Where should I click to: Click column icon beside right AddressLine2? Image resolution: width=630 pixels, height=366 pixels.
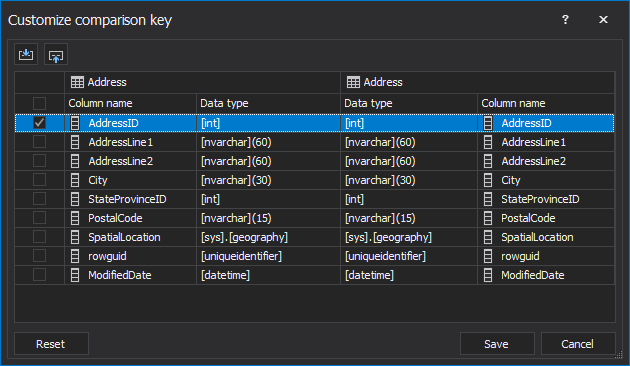[488, 161]
